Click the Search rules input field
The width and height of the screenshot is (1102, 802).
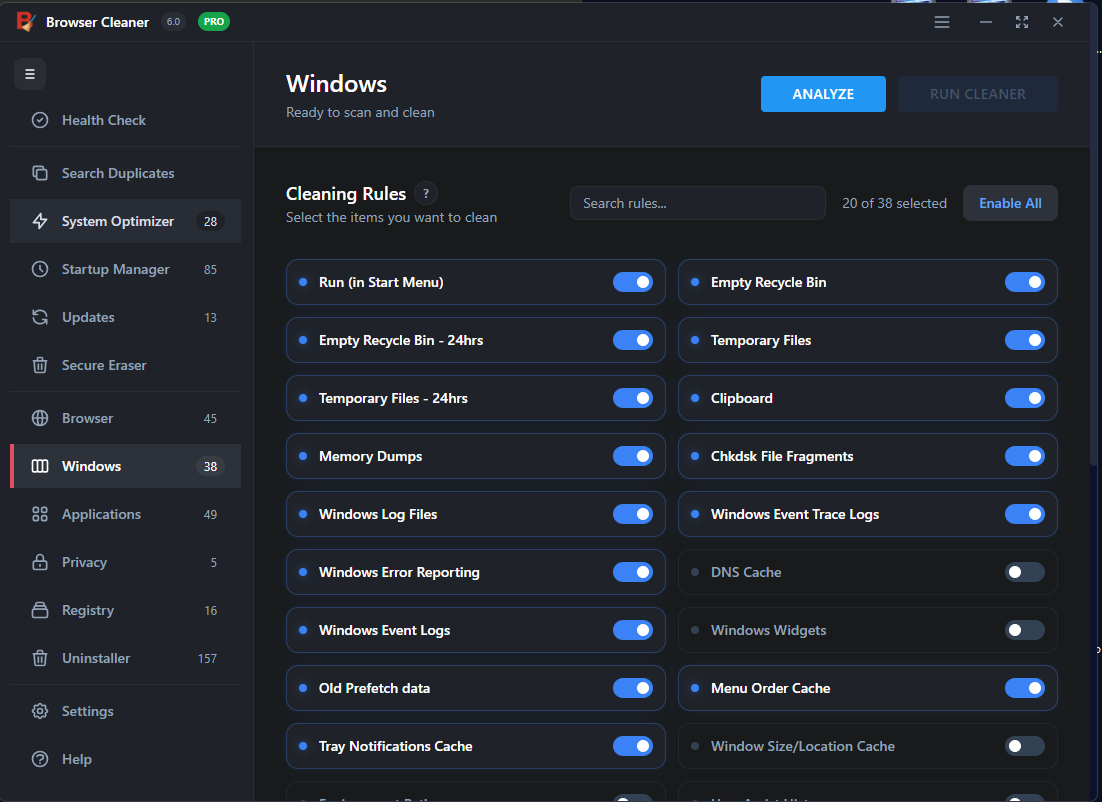pos(697,203)
